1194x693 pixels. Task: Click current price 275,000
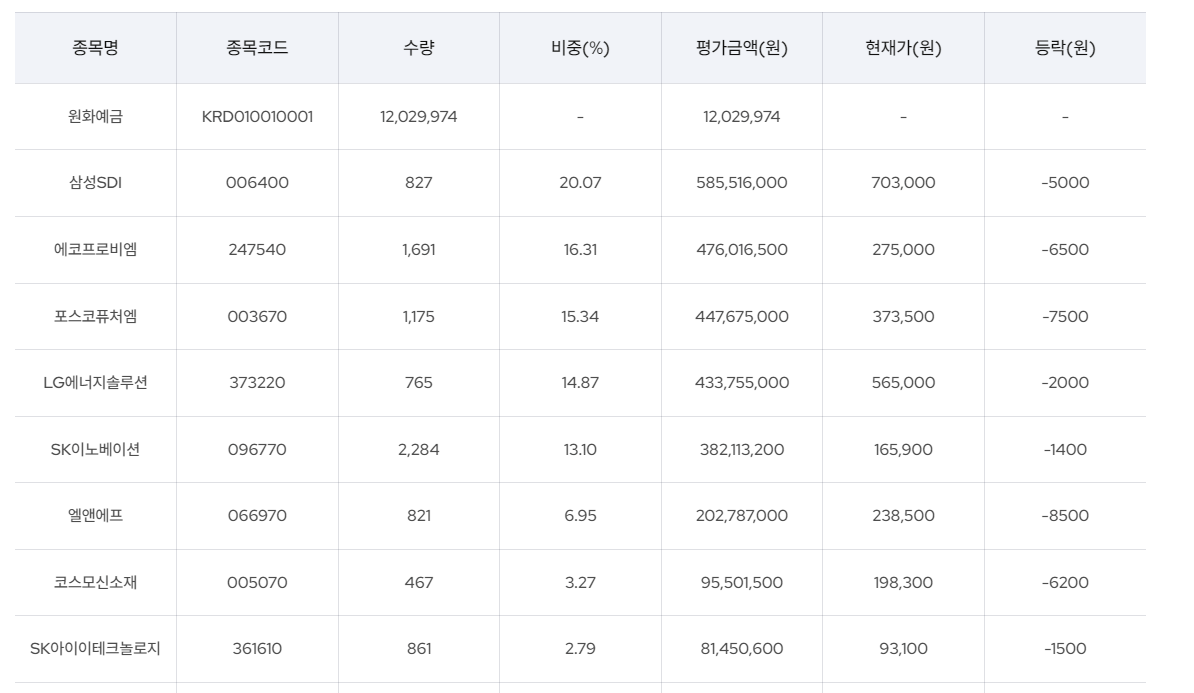[903, 250]
